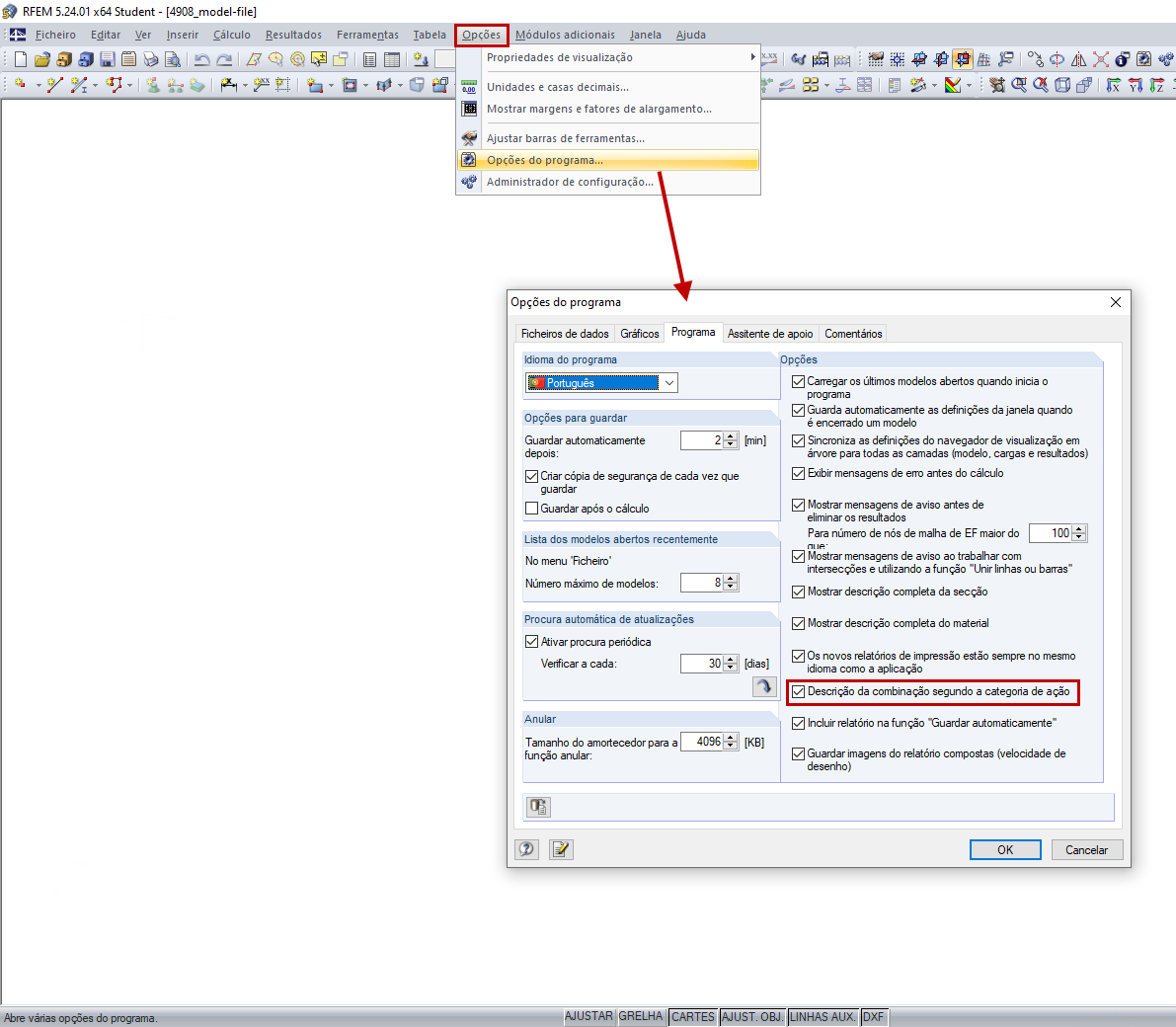This screenshot has width=1176, height=1027.
Task: Click the blue info 'i' toolbar icon
Action: pyautogui.click(x=1122, y=59)
